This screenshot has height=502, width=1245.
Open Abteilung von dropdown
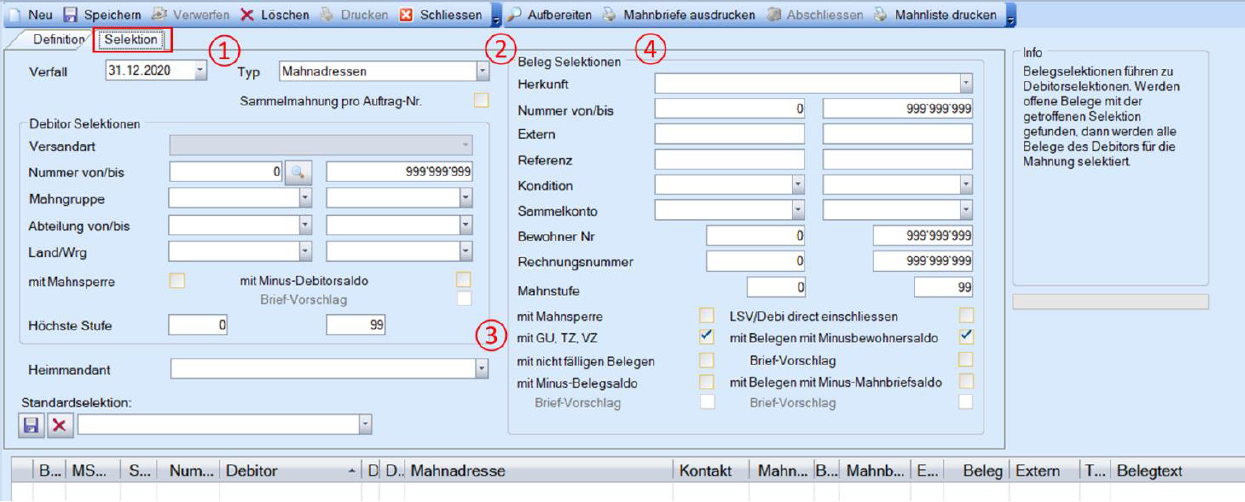click(x=305, y=226)
